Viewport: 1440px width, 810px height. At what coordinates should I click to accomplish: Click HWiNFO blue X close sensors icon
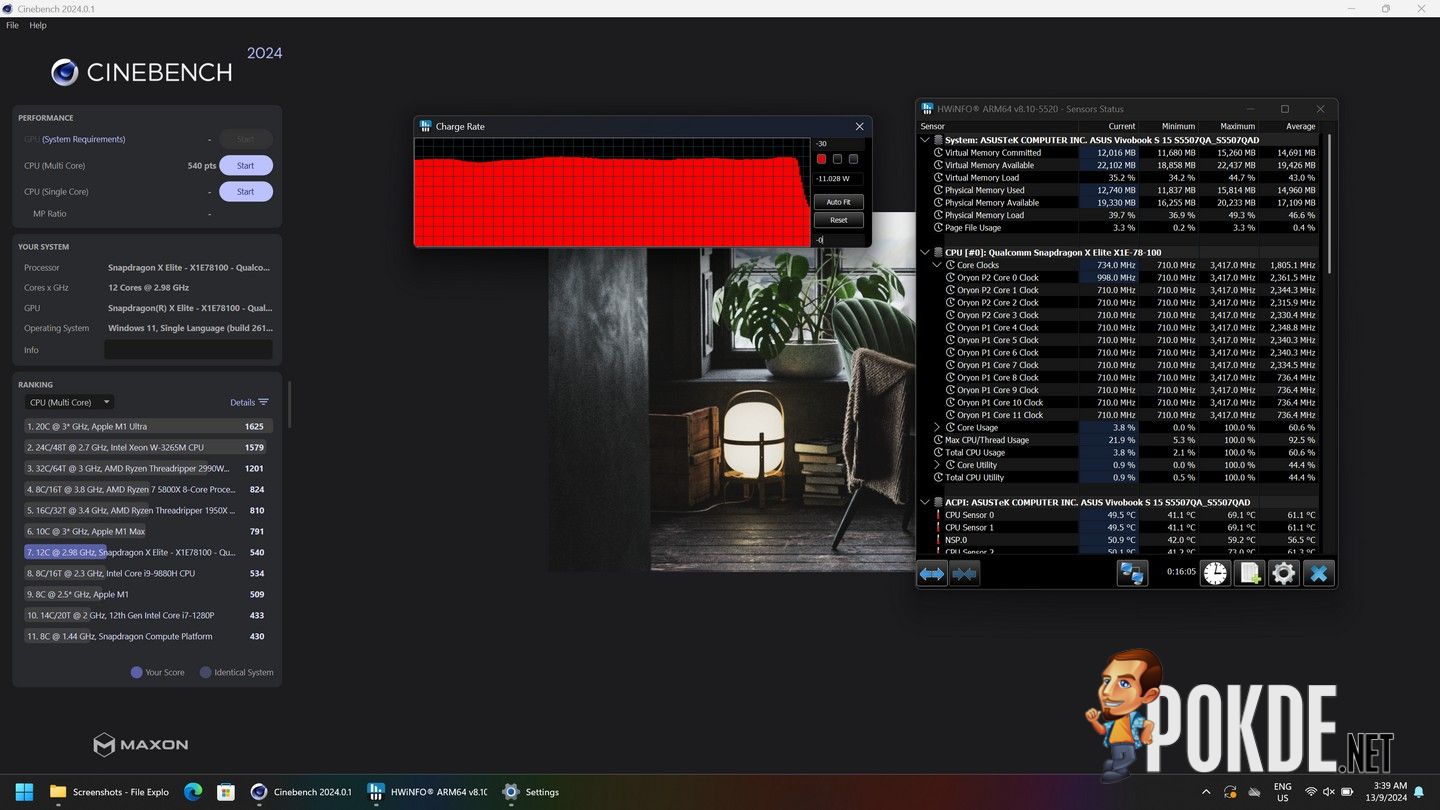(1319, 573)
